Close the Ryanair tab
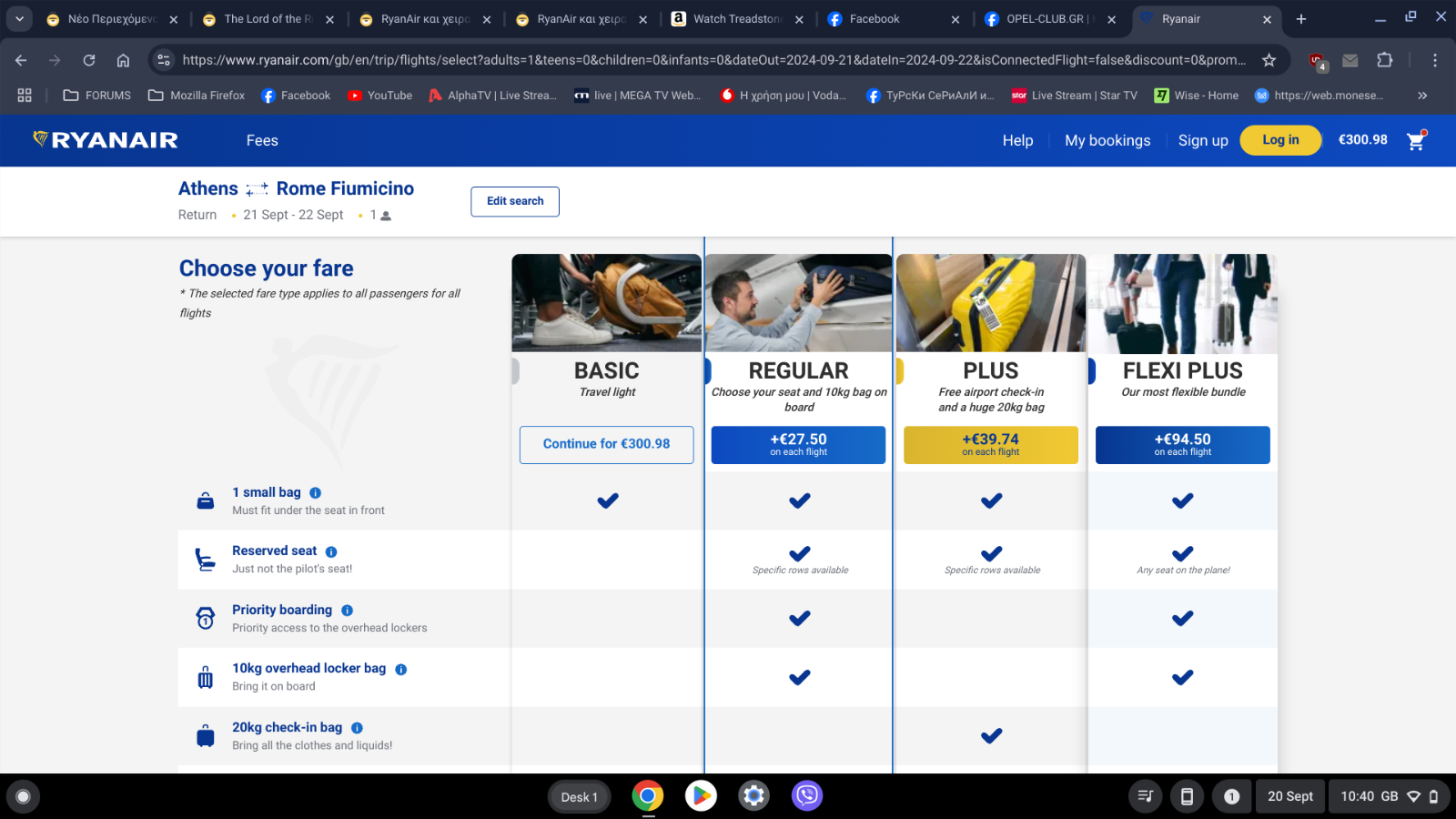 coord(1267,19)
